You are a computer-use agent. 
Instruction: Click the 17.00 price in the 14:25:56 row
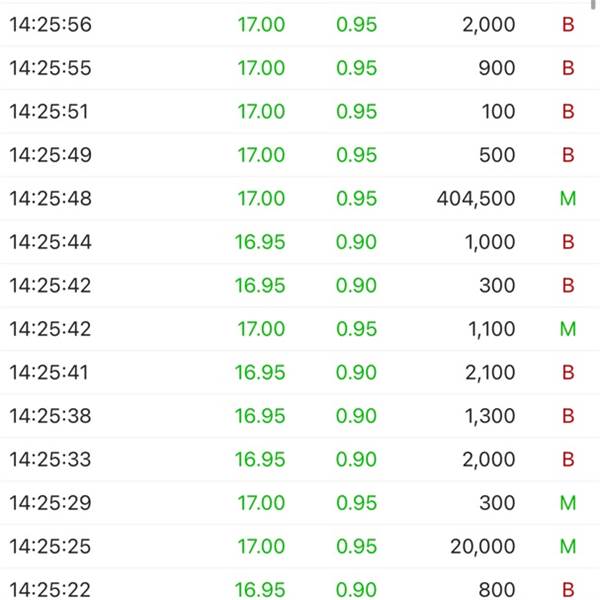(x=260, y=25)
